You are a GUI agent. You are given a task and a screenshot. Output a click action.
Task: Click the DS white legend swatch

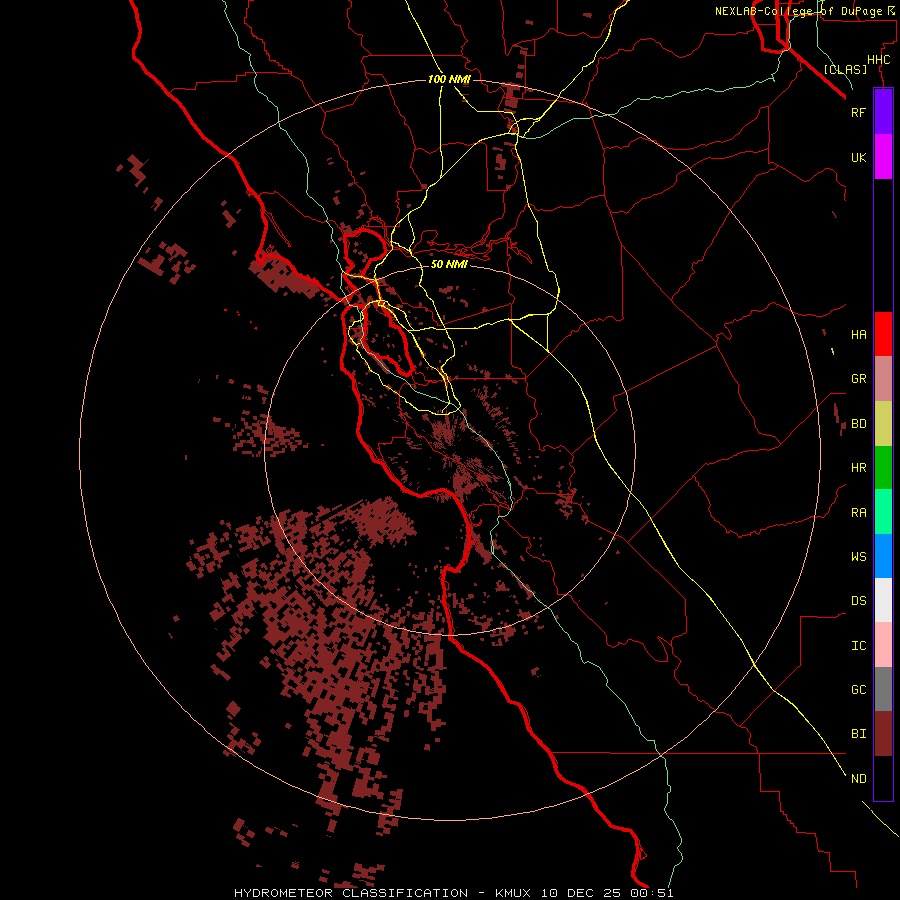[x=883, y=600]
